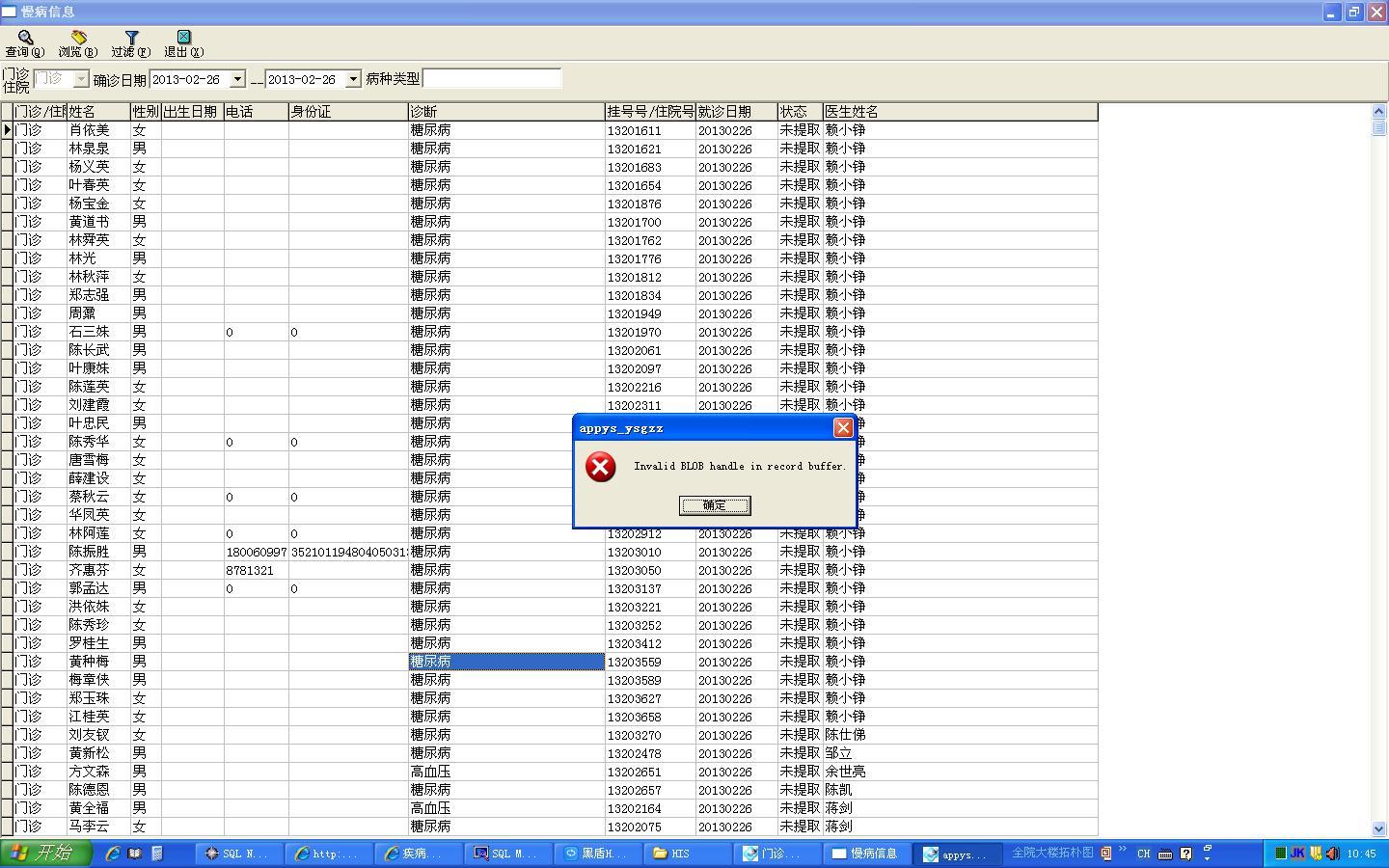Click registration number 13201949
The image size is (1389, 868).
634,313
